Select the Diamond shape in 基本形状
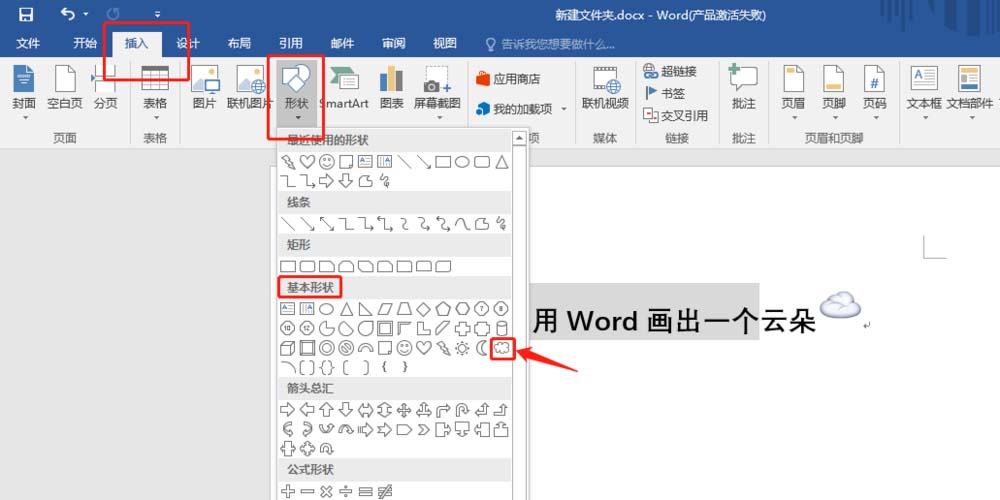1000x500 pixels. tap(423, 309)
